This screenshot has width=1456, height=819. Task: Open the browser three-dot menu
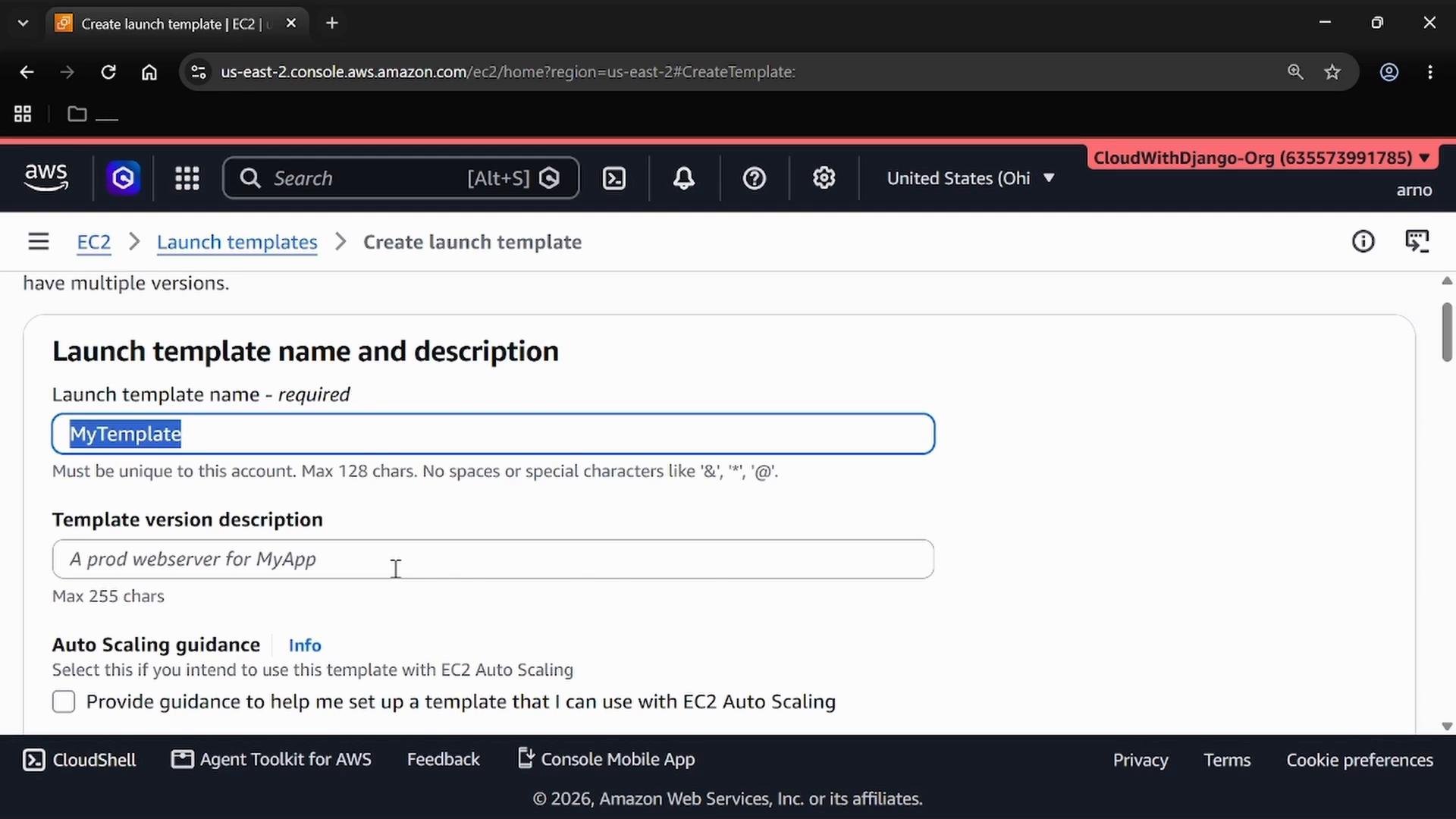[1430, 72]
